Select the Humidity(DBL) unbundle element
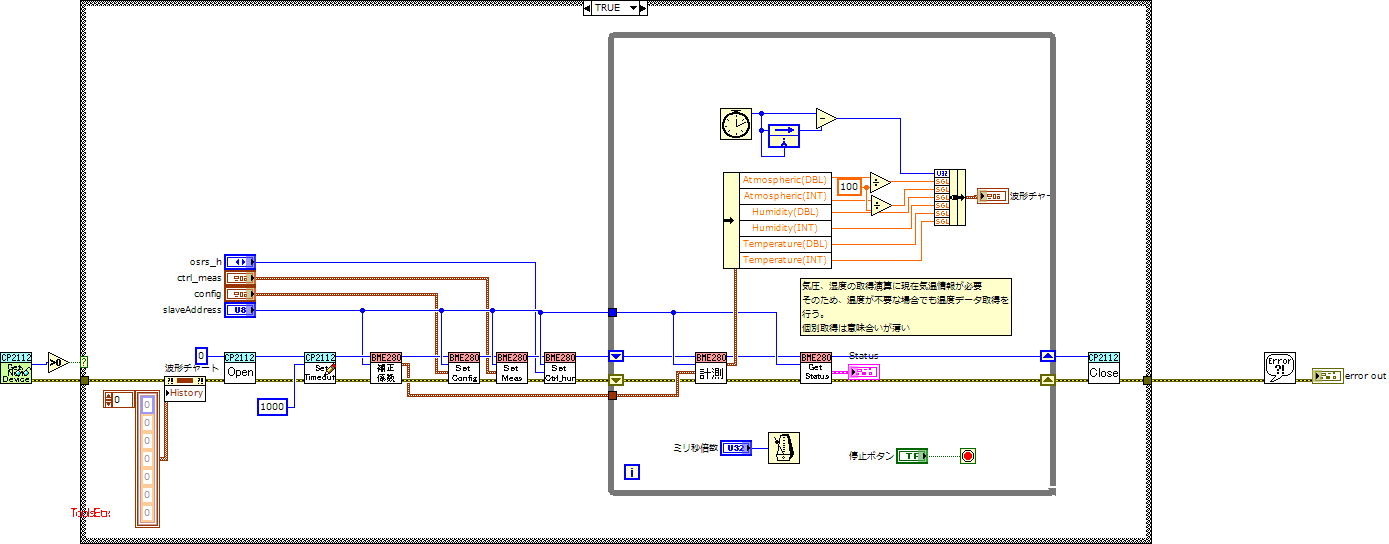This screenshot has height=544, width=1389. [786, 212]
